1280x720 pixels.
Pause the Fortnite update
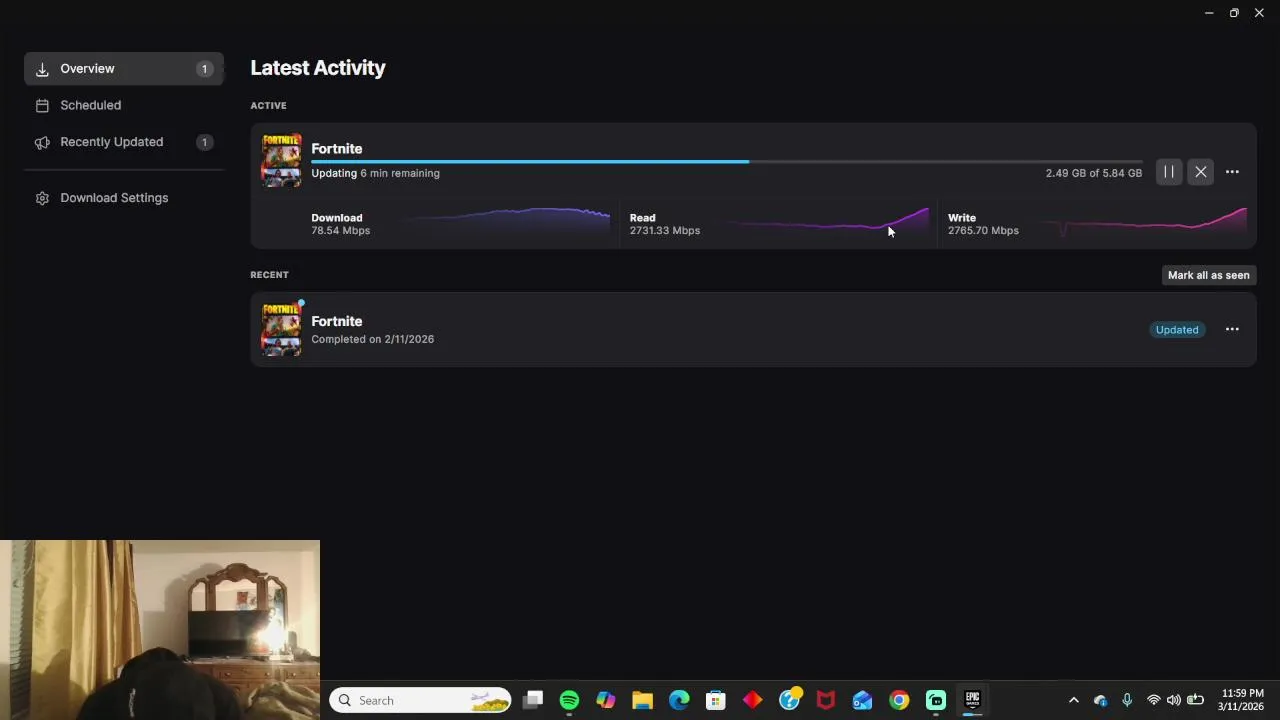1168,172
